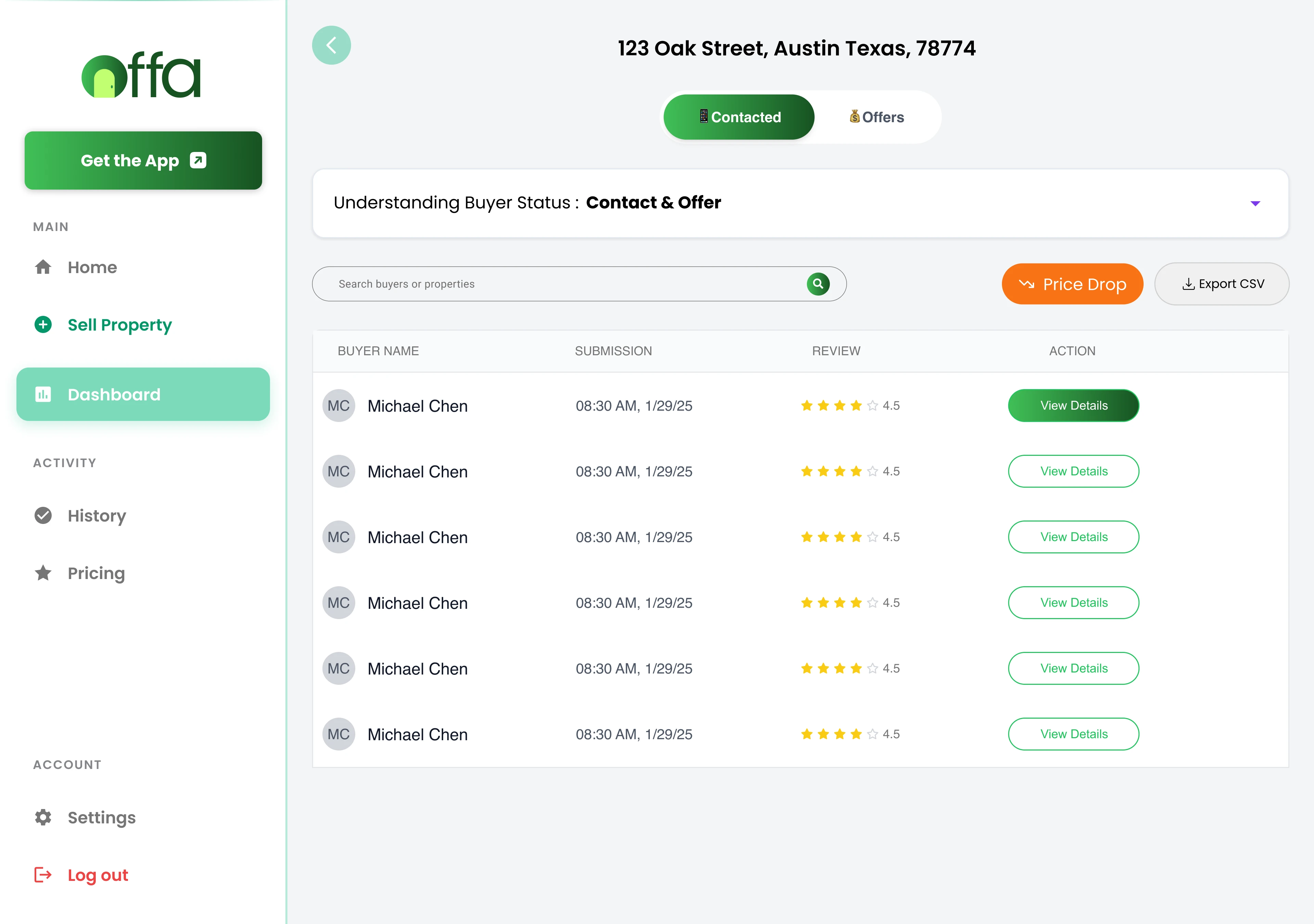
Task: Click View Details in the first row
Action: [x=1073, y=406]
